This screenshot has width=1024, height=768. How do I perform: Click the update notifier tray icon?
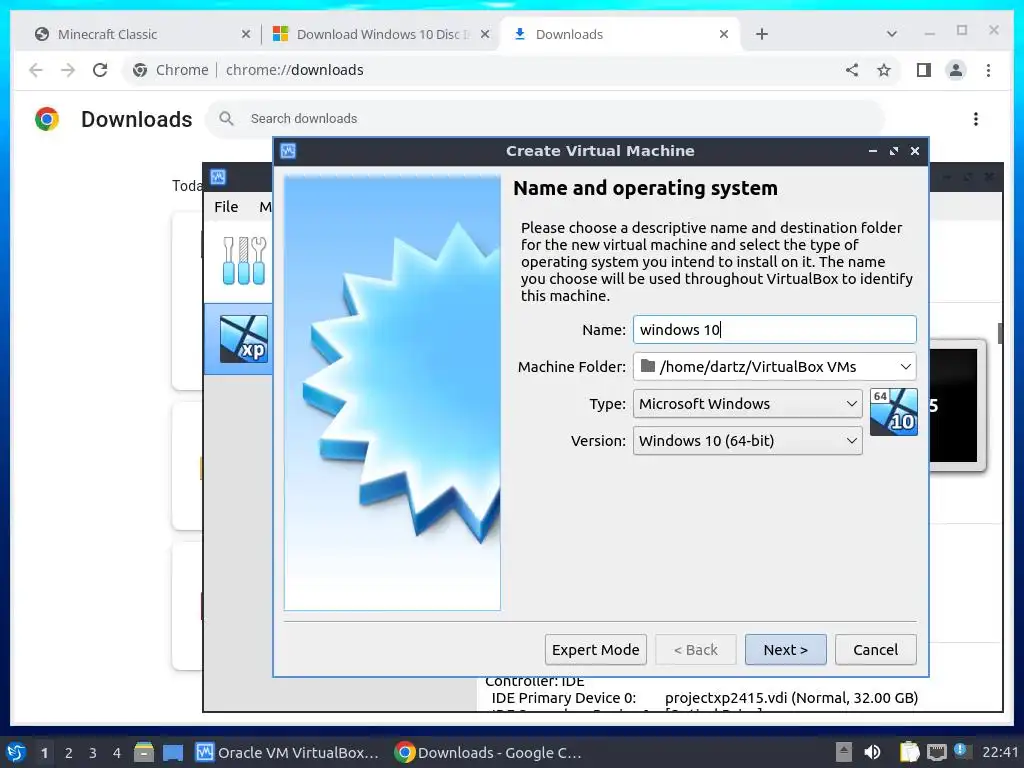click(961, 750)
